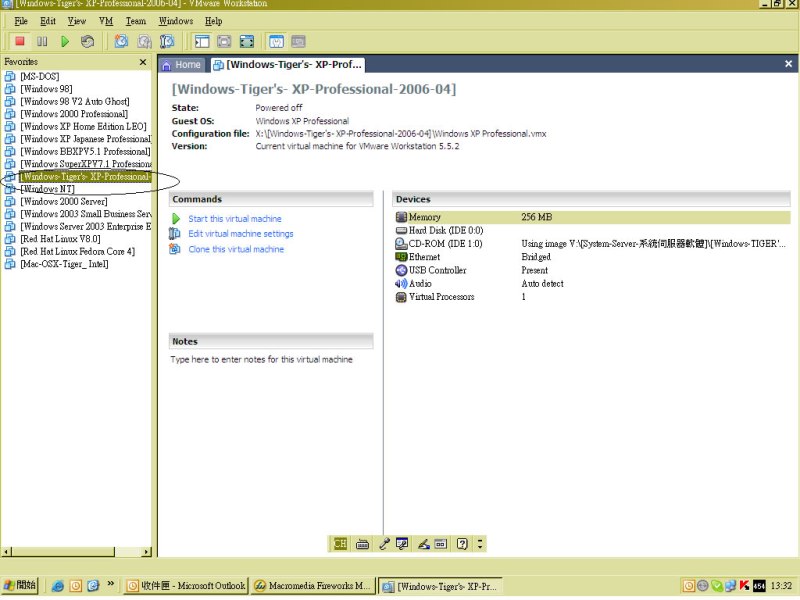800x600 pixels.
Task: Open the IME bar options arrows
Action: pos(480,544)
